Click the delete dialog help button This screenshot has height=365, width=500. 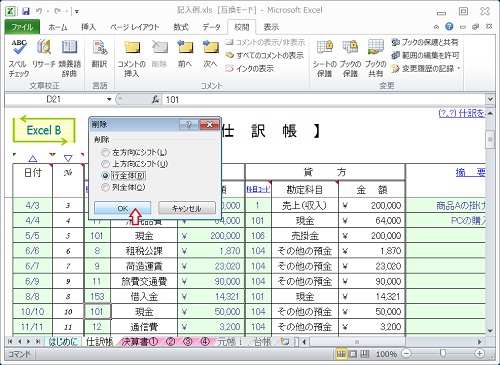pos(188,125)
